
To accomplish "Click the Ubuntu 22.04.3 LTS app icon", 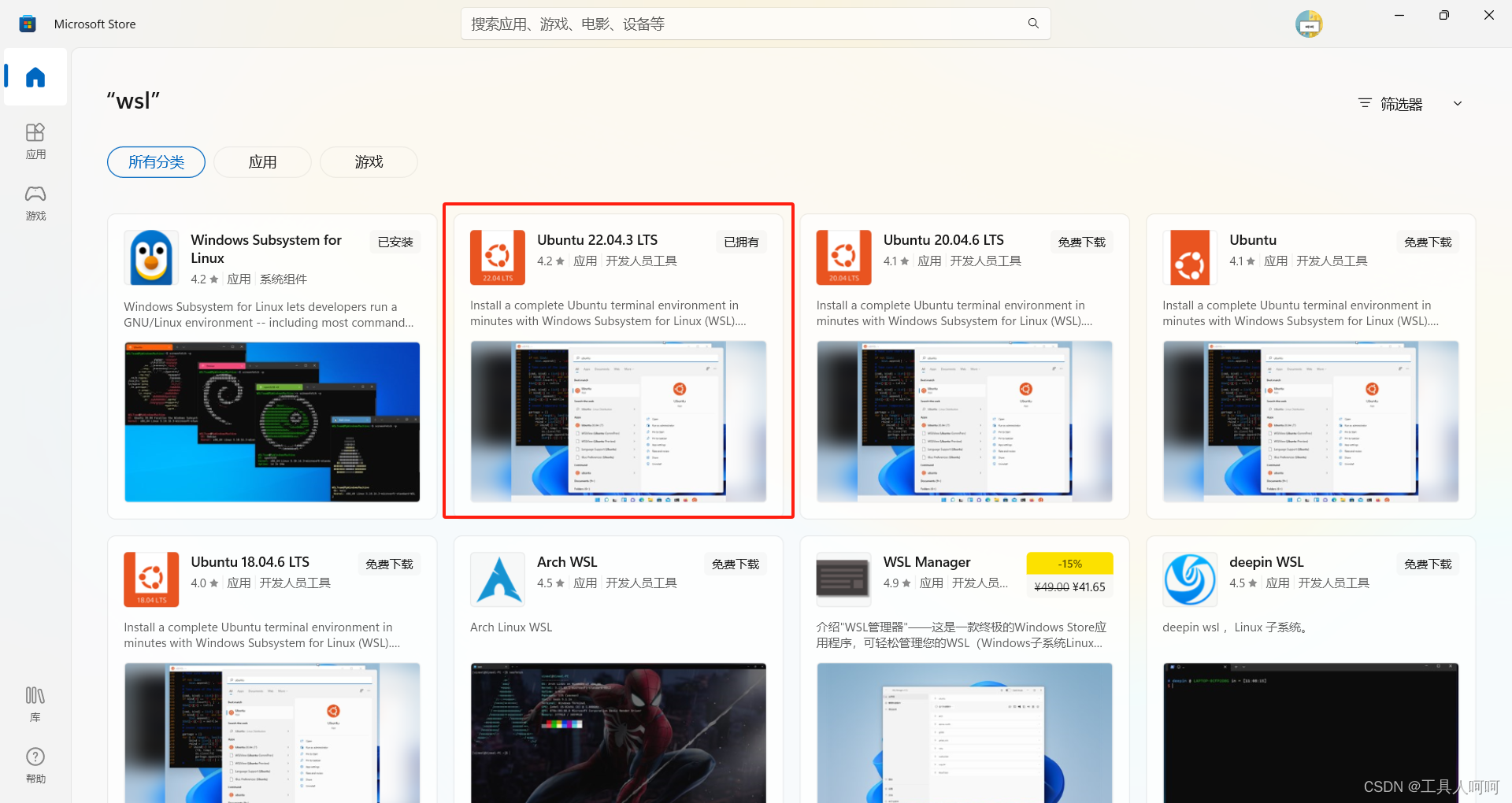I will coord(498,257).
